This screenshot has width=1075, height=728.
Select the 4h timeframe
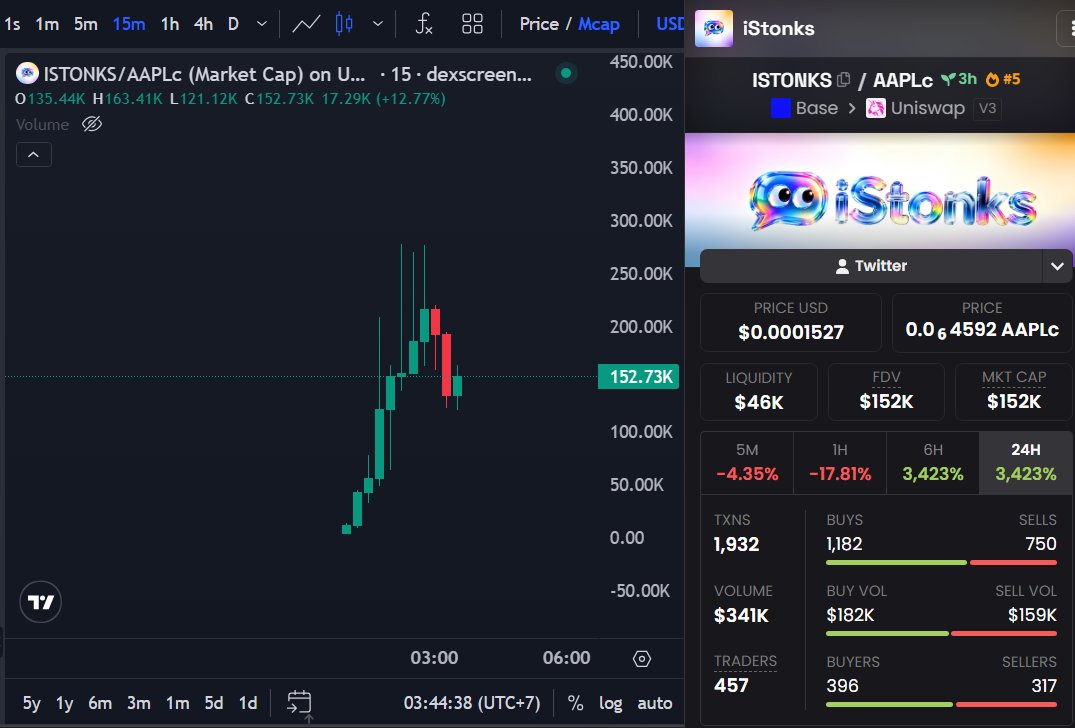coord(203,24)
